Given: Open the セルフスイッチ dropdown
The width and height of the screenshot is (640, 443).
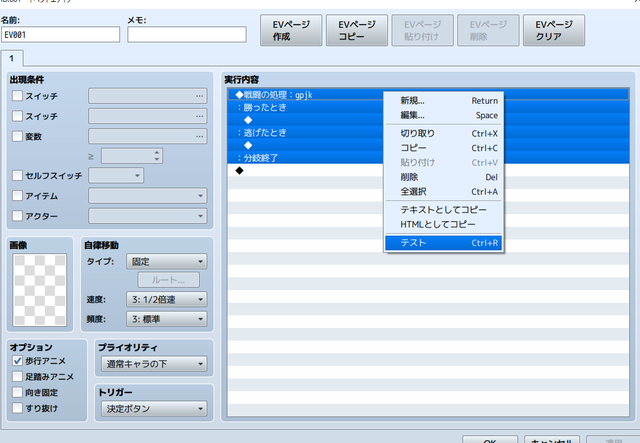Looking at the screenshot, I should (116, 176).
